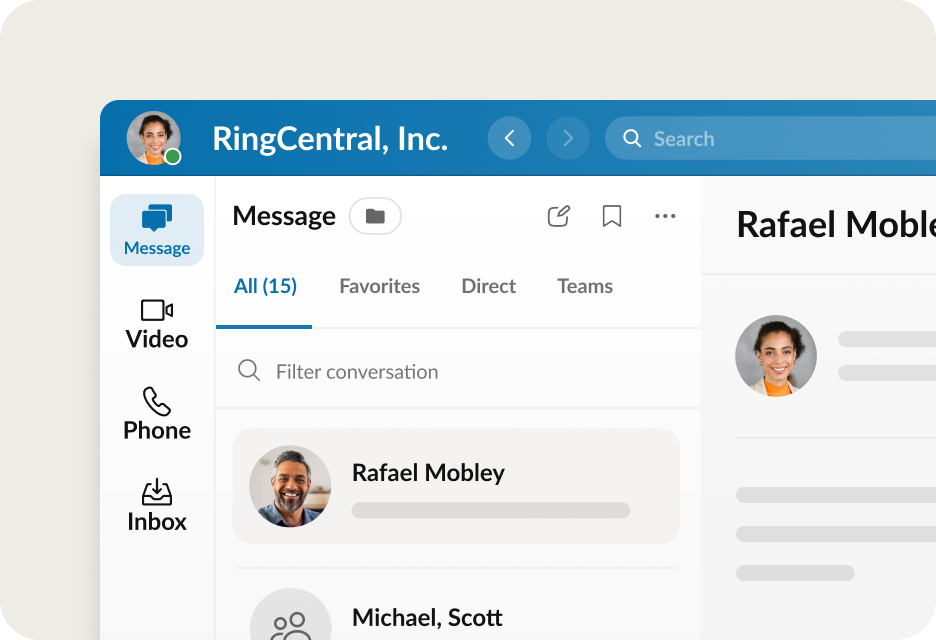This screenshot has height=640, width=936.
Task: Start a new message with compose icon
Action: point(558,216)
